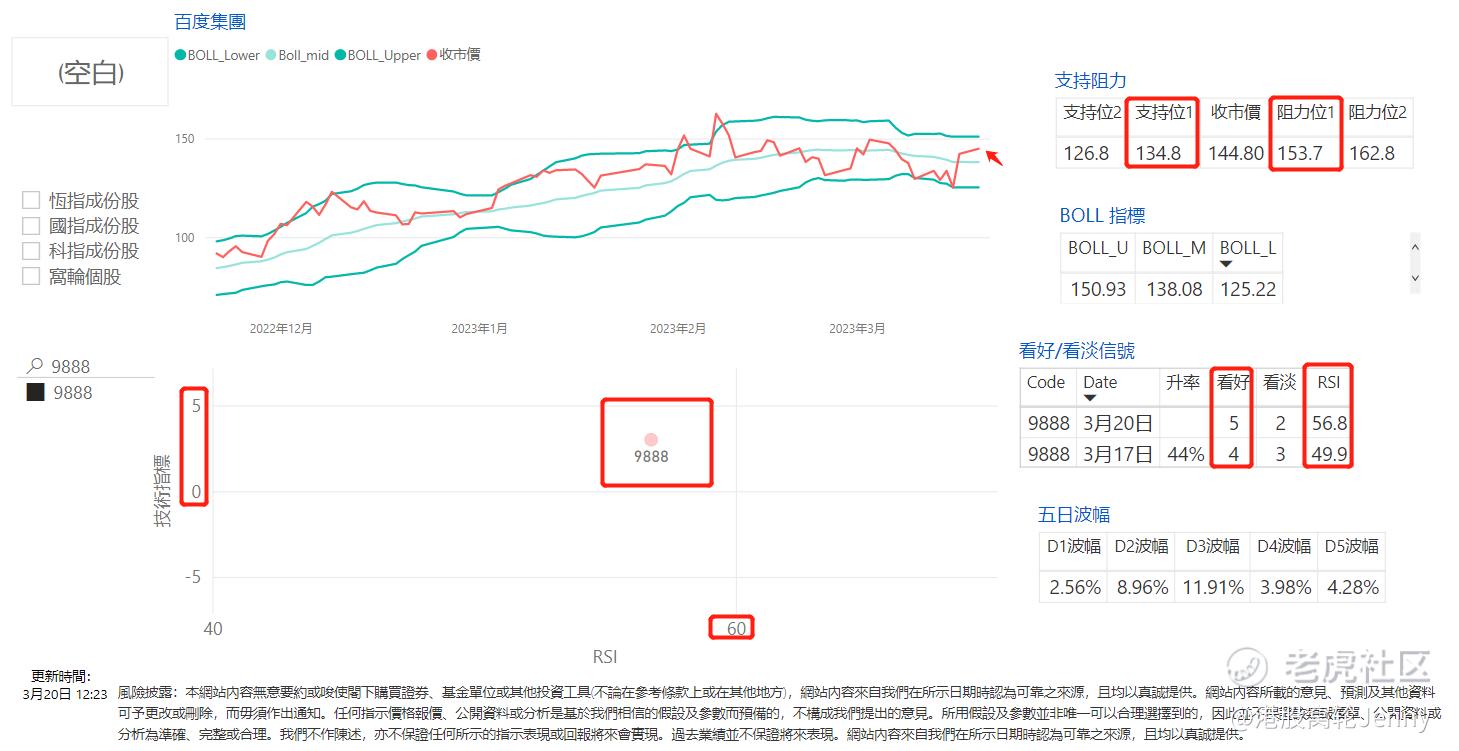
Task: Click the BOLL upper value 150.93
Action: (1097, 289)
